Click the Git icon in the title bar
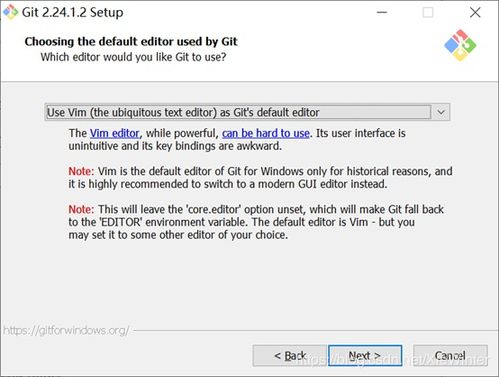499x377 pixels. click(10, 12)
